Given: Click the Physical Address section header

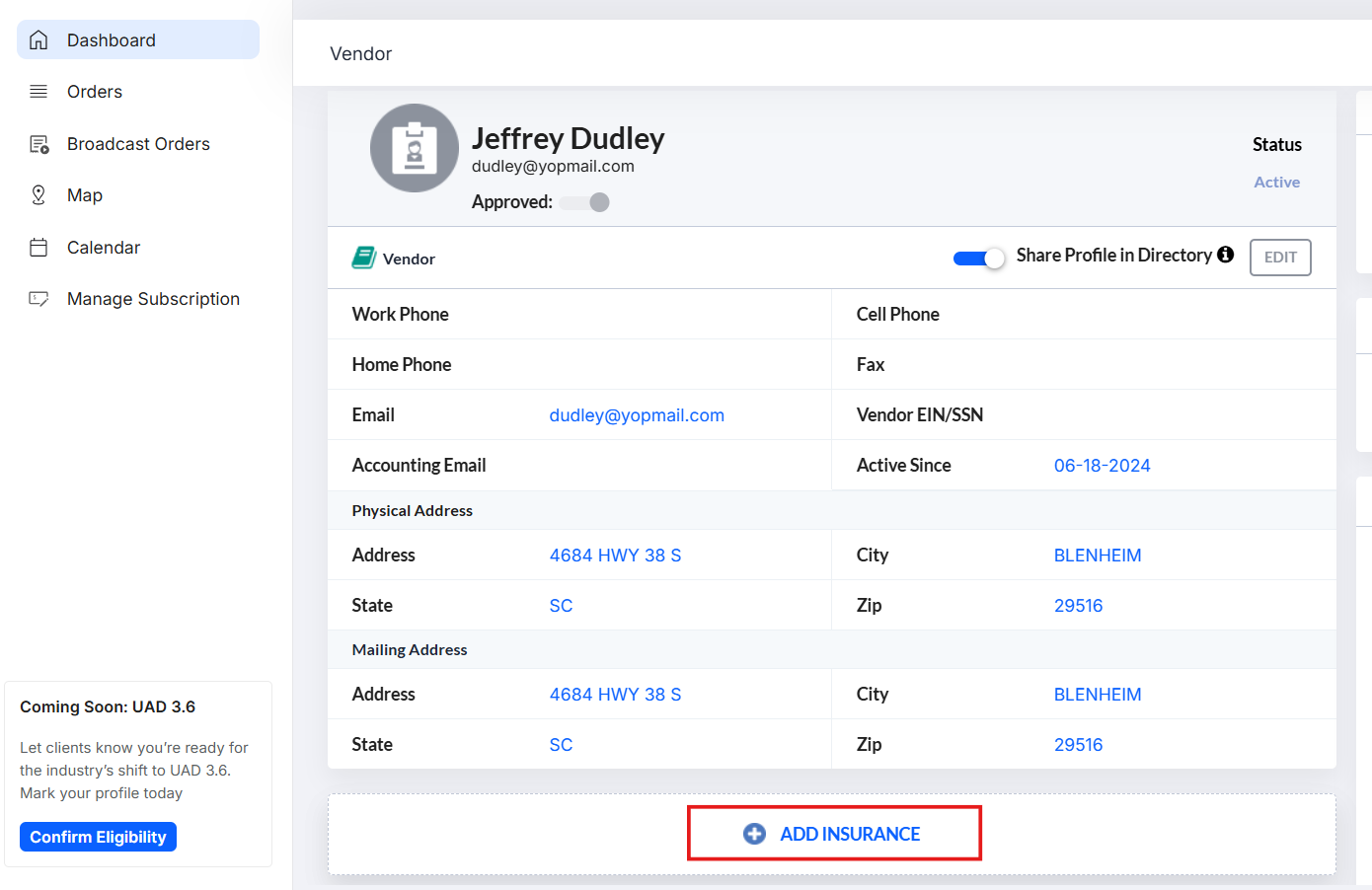Looking at the screenshot, I should click(x=412, y=511).
